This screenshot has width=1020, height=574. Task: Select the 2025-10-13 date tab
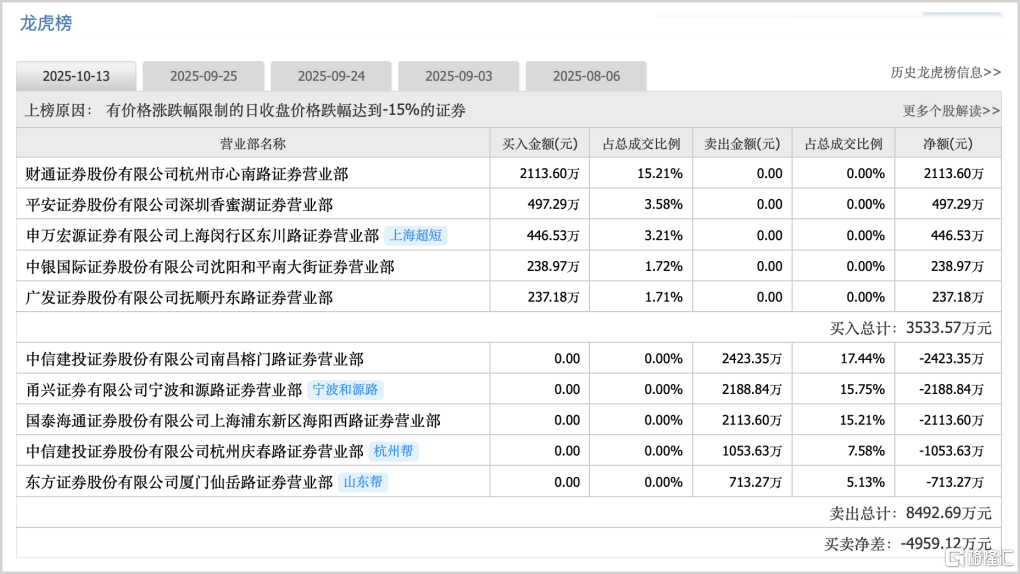click(x=76, y=76)
